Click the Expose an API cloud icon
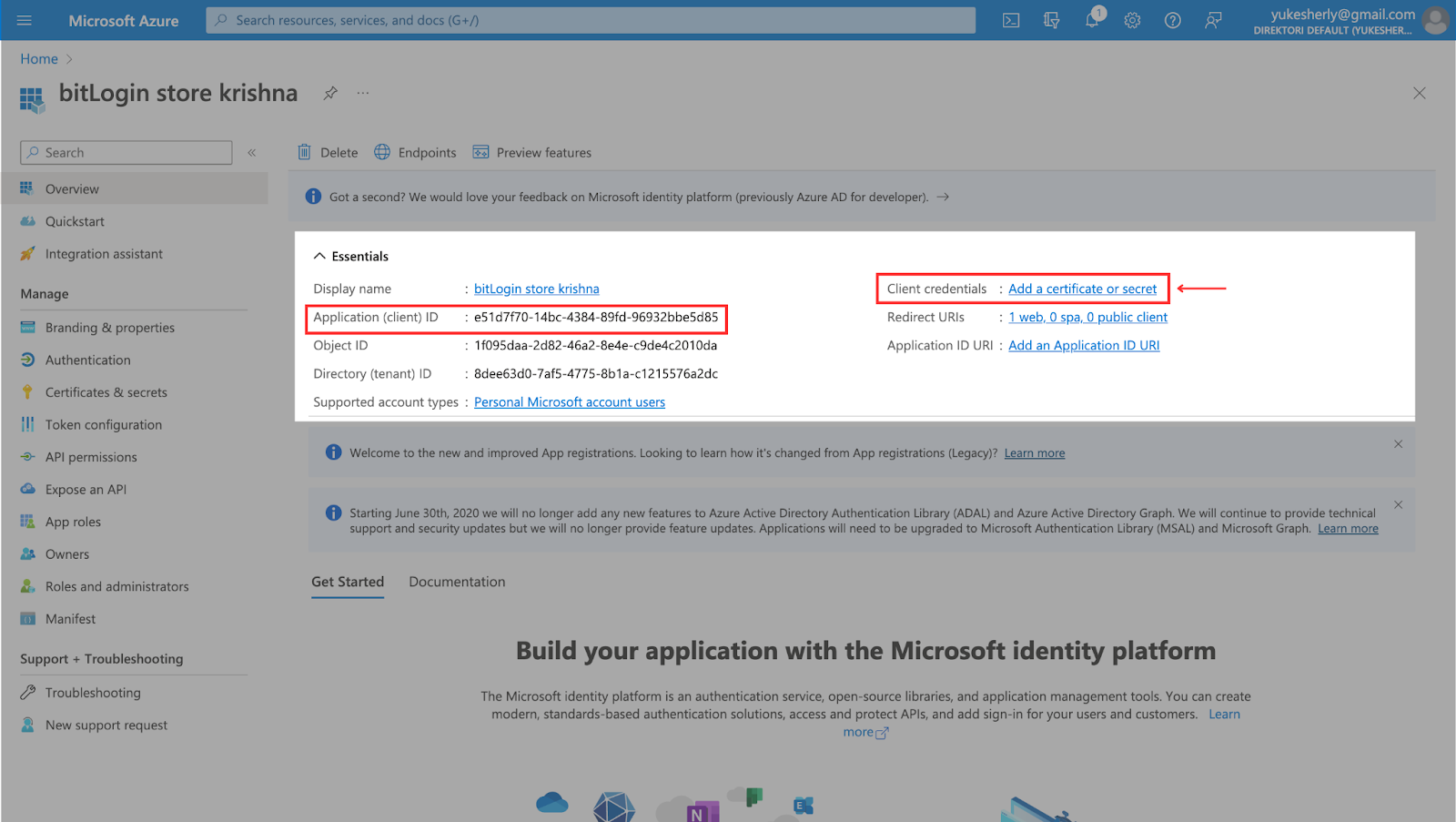1456x822 pixels. pyautogui.click(x=28, y=490)
